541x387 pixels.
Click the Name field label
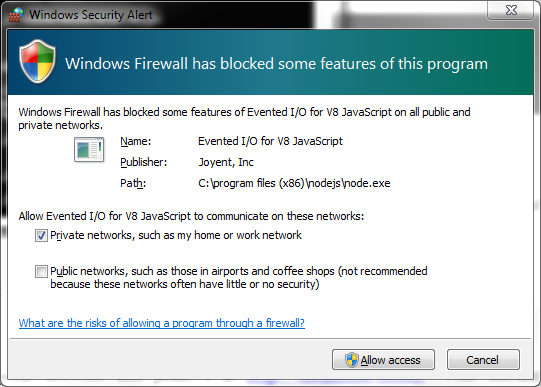pos(136,141)
